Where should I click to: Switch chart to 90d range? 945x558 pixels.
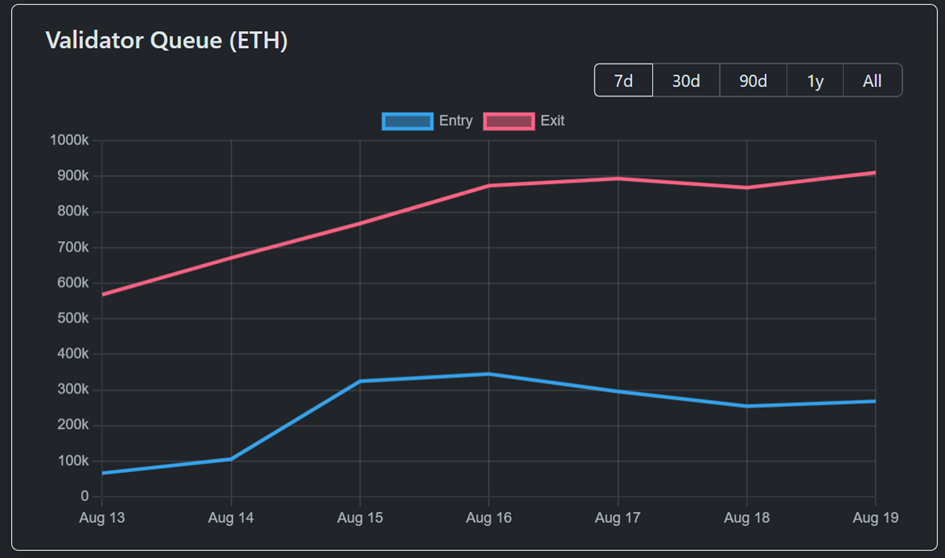coord(753,81)
